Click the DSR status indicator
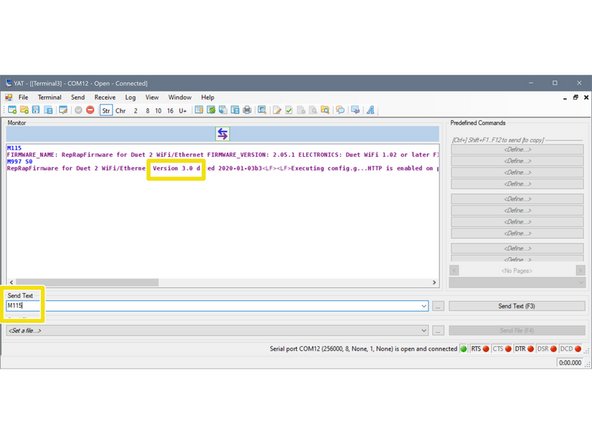Screen dimensions: 592x444 pyautogui.click(x=546, y=349)
